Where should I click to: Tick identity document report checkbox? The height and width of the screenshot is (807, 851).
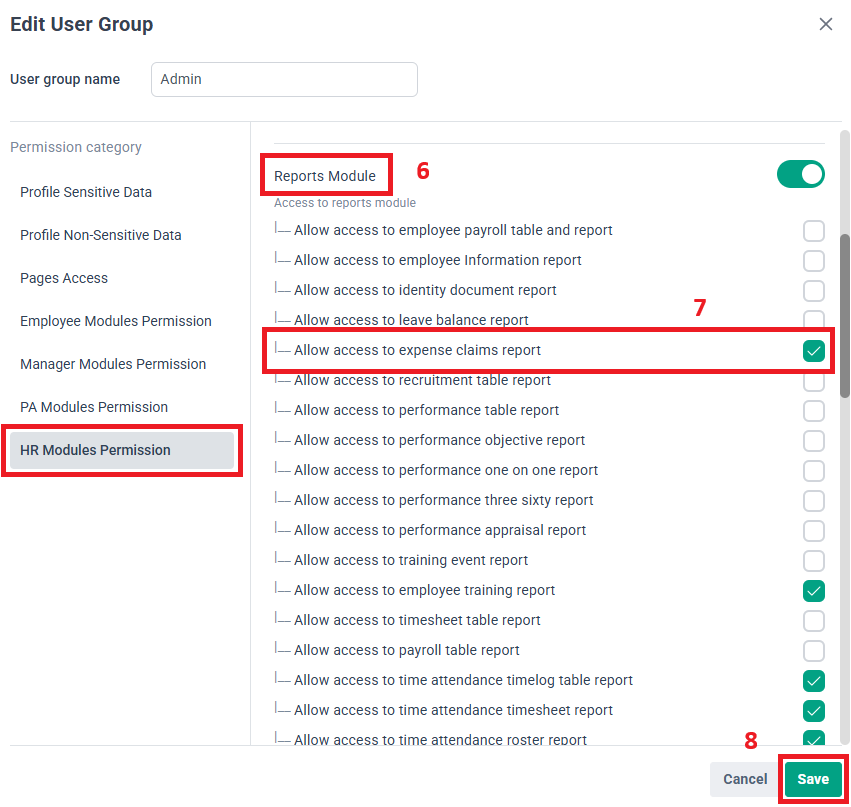coord(814,291)
